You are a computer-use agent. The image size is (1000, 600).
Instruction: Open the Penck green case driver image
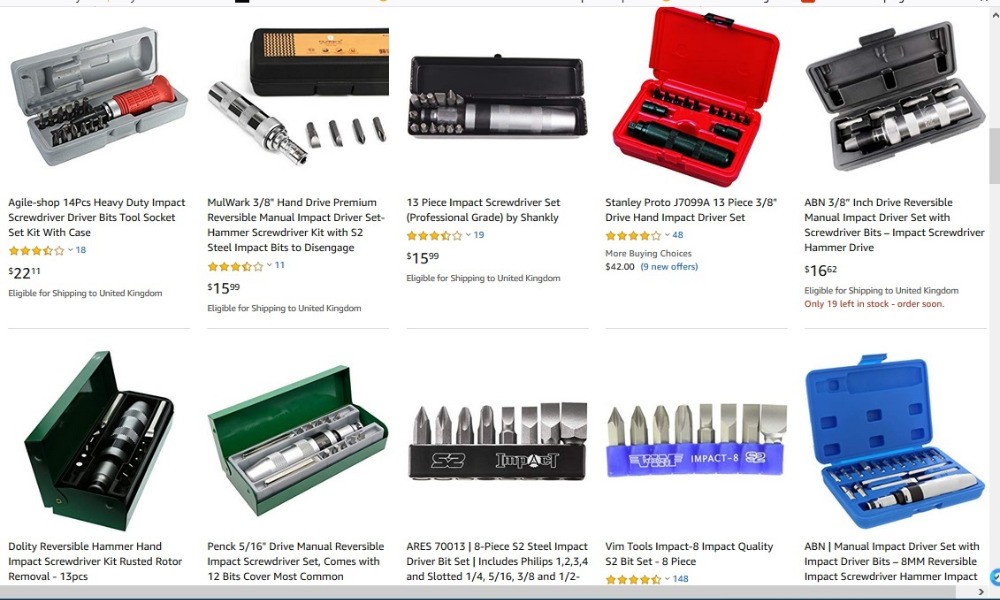coord(298,440)
